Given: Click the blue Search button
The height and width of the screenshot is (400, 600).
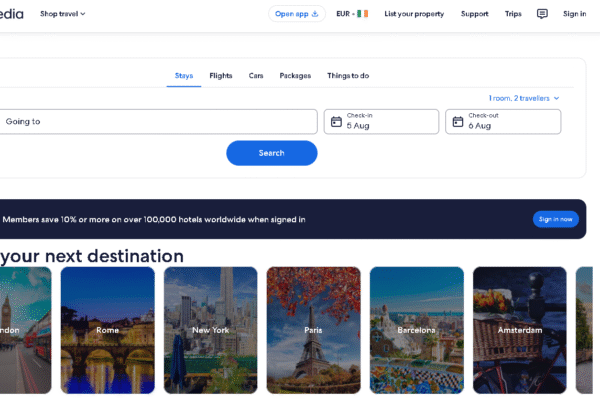Looking at the screenshot, I should pos(272,153).
